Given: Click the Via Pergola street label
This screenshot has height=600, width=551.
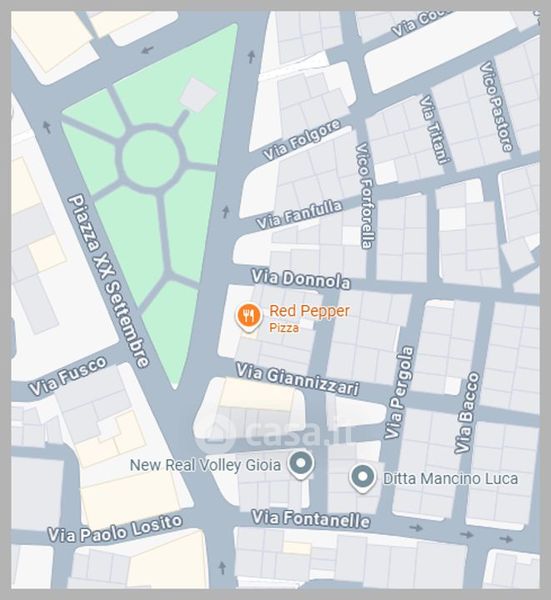Looking at the screenshot, I should [x=399, y=392].
